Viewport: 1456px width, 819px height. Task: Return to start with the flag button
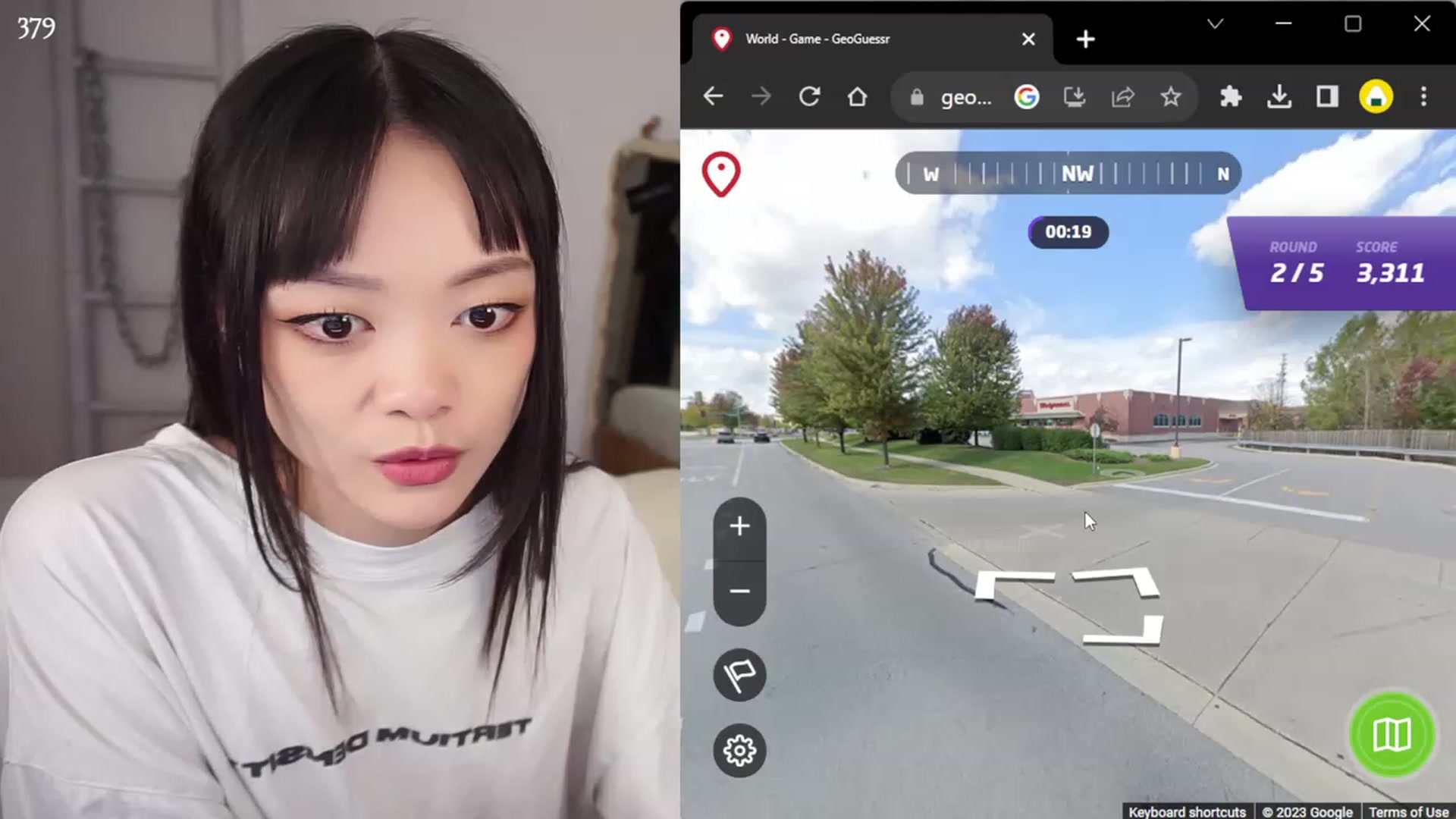pyautogui.click(x=739, y=675)
